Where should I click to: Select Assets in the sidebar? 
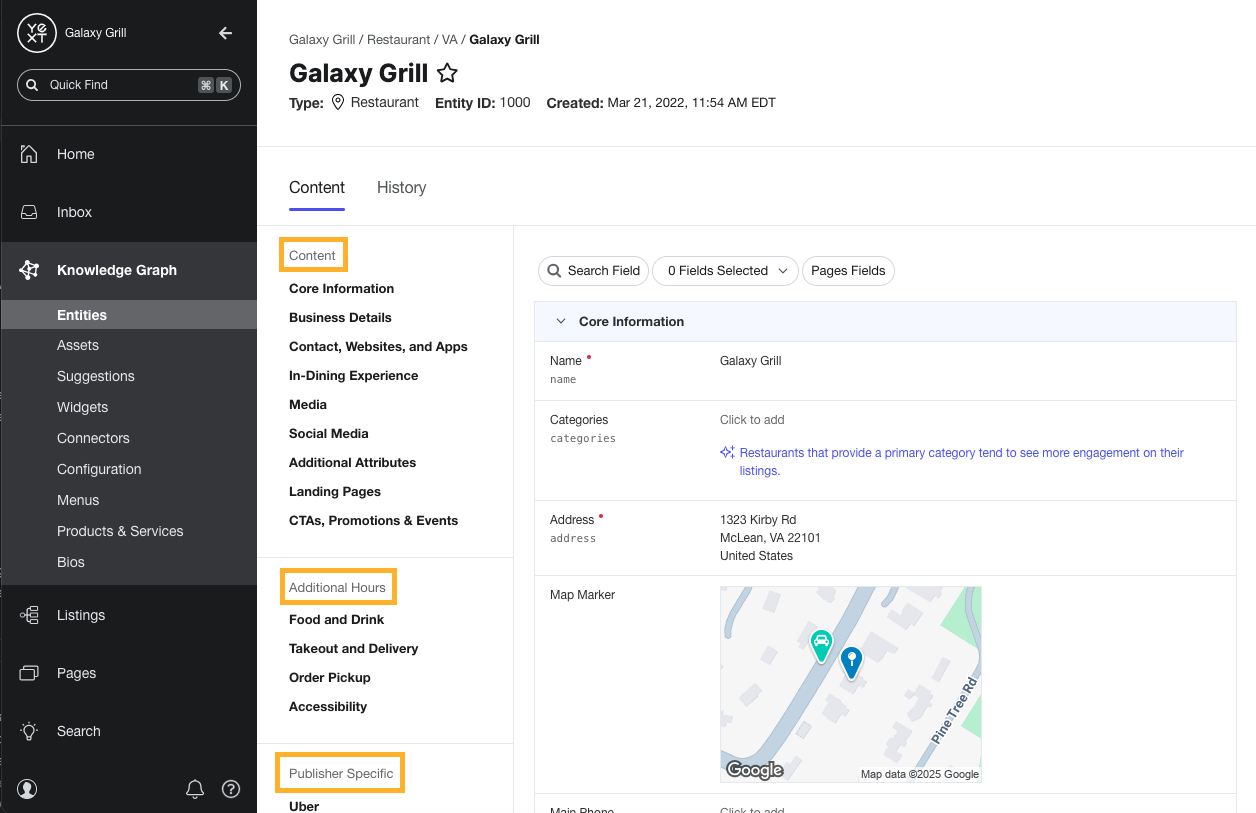click(78, 345)
